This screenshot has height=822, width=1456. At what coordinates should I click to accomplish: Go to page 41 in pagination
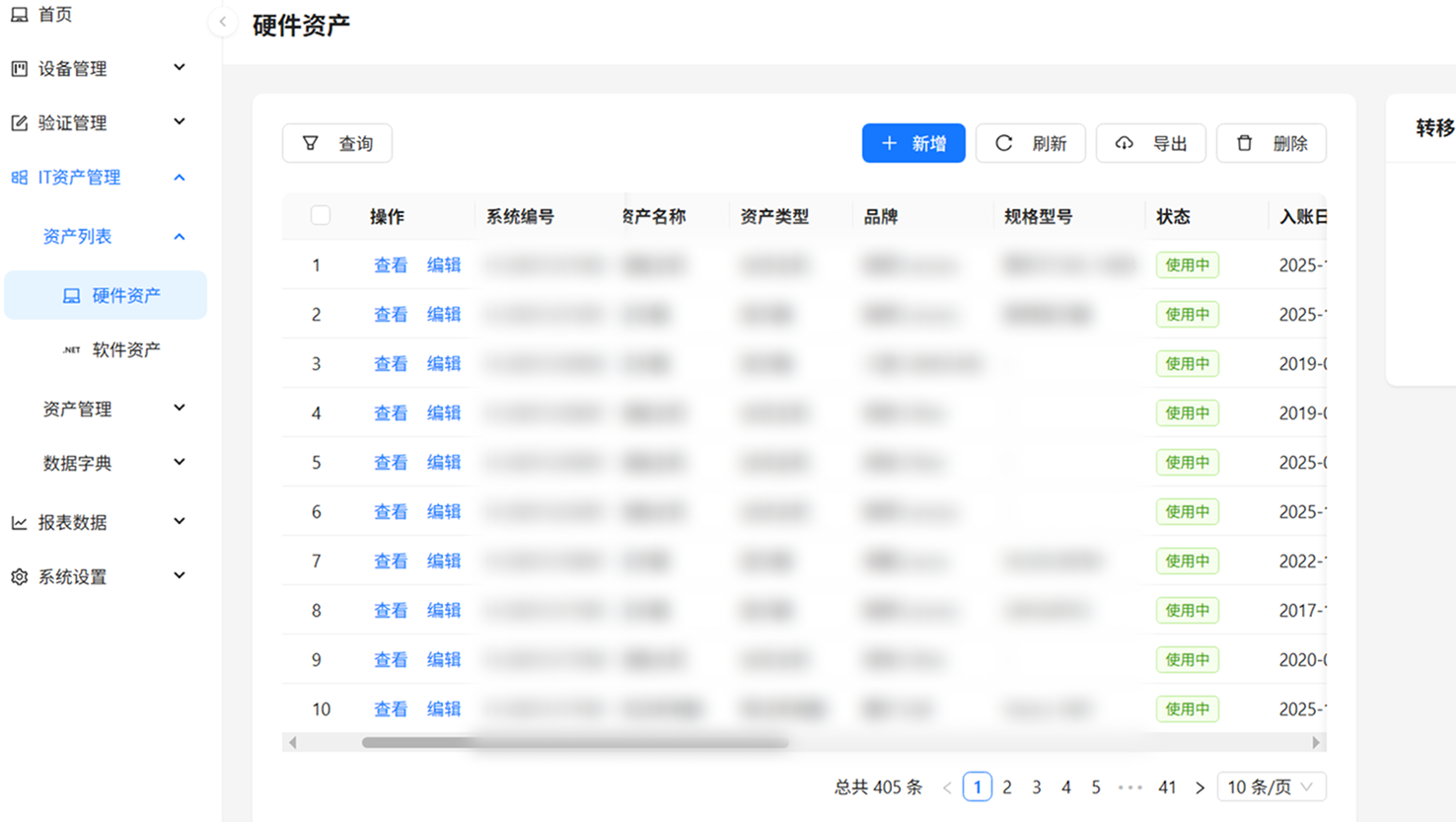(1167, 787)
